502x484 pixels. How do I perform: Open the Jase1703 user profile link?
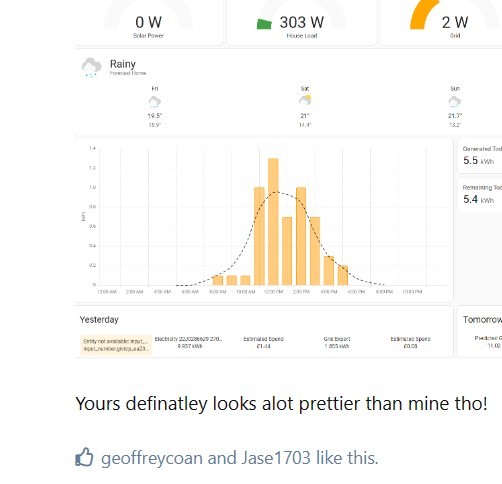276,458
